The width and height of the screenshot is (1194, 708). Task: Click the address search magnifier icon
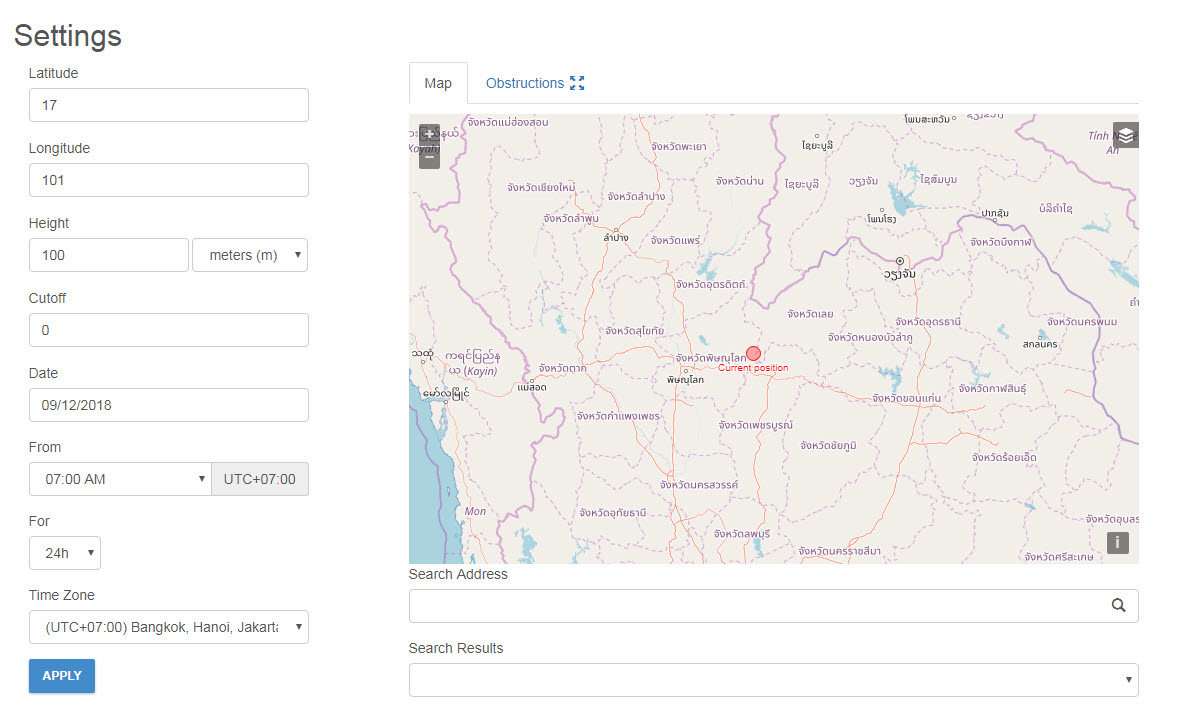pyautogui.click(x=1118, y=605)
